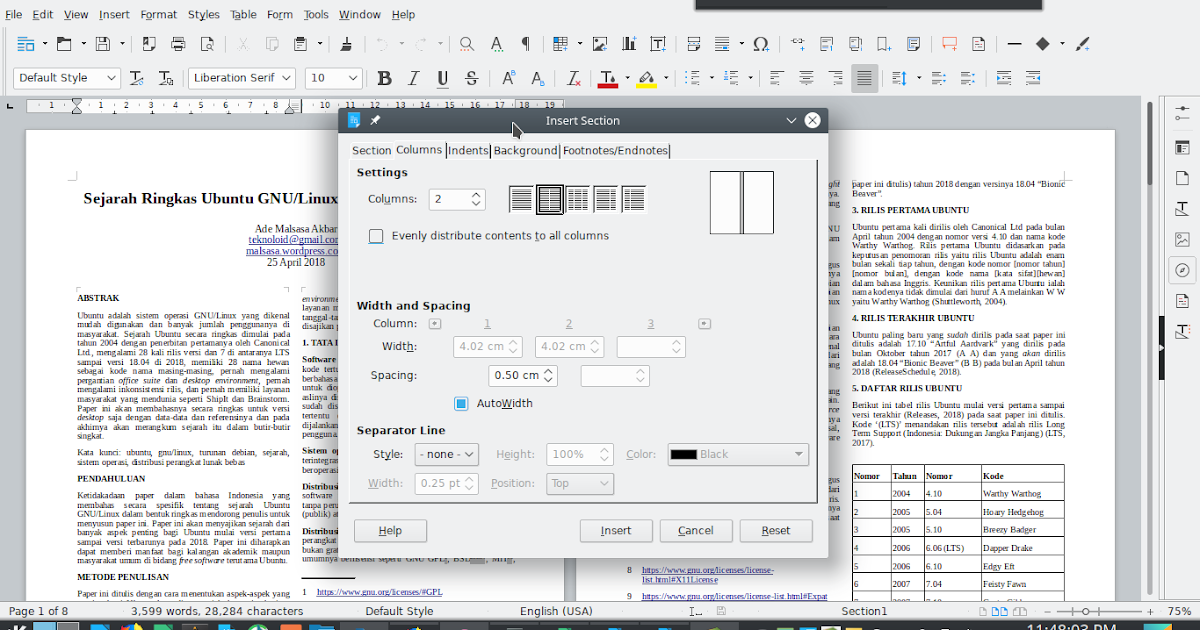Viewport: 1200px width, 630px height.
Task: Open the font color tool
Action: pos(609,78)
